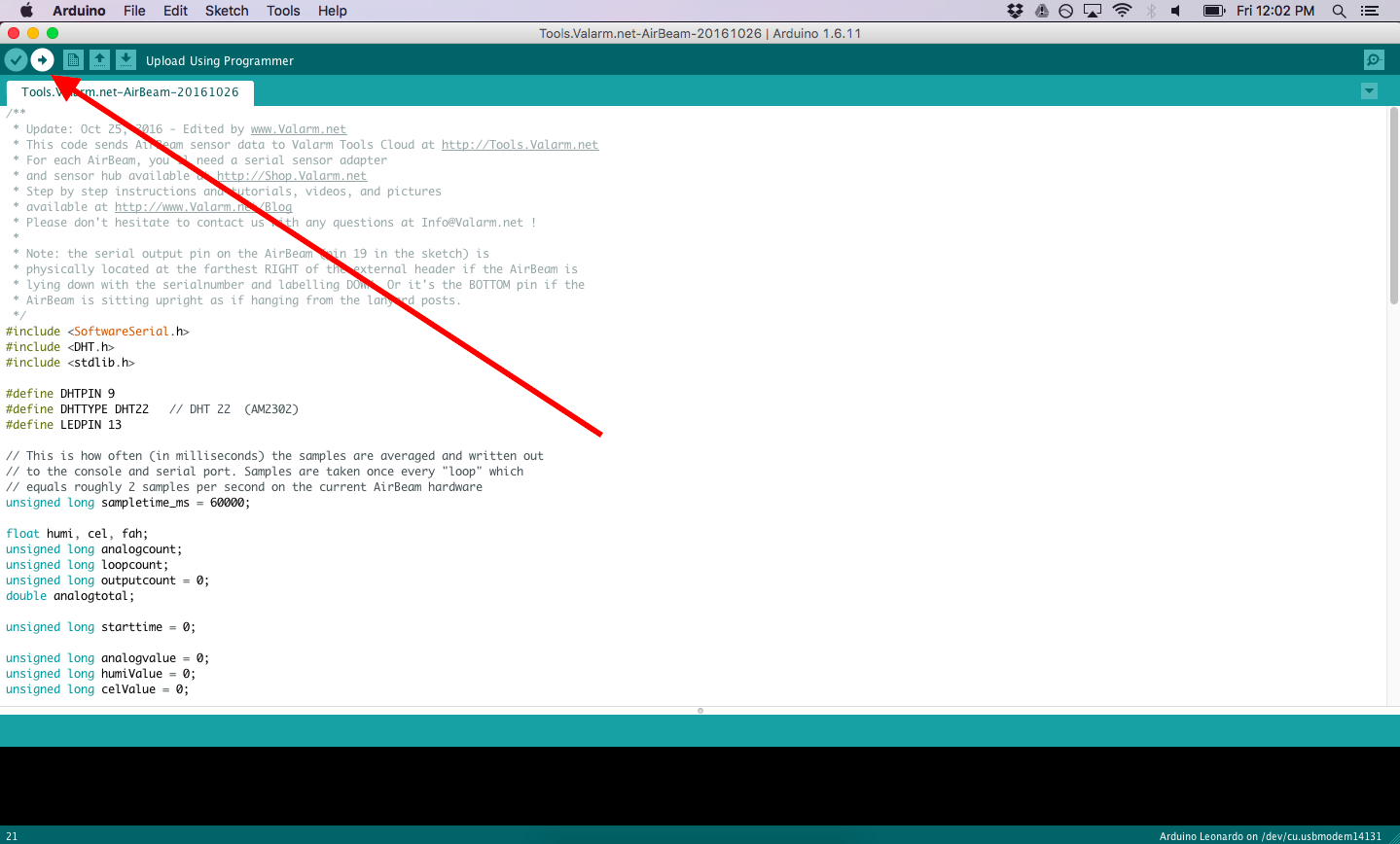Follow the http://Shop.Valarm.net link
This screenshot has width=1400, height=844.
pos(292,176)
